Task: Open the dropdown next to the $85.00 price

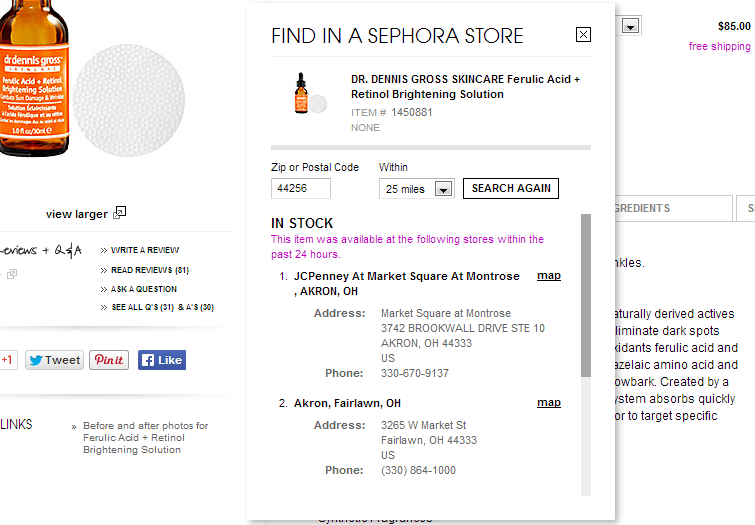Action: 630,26
